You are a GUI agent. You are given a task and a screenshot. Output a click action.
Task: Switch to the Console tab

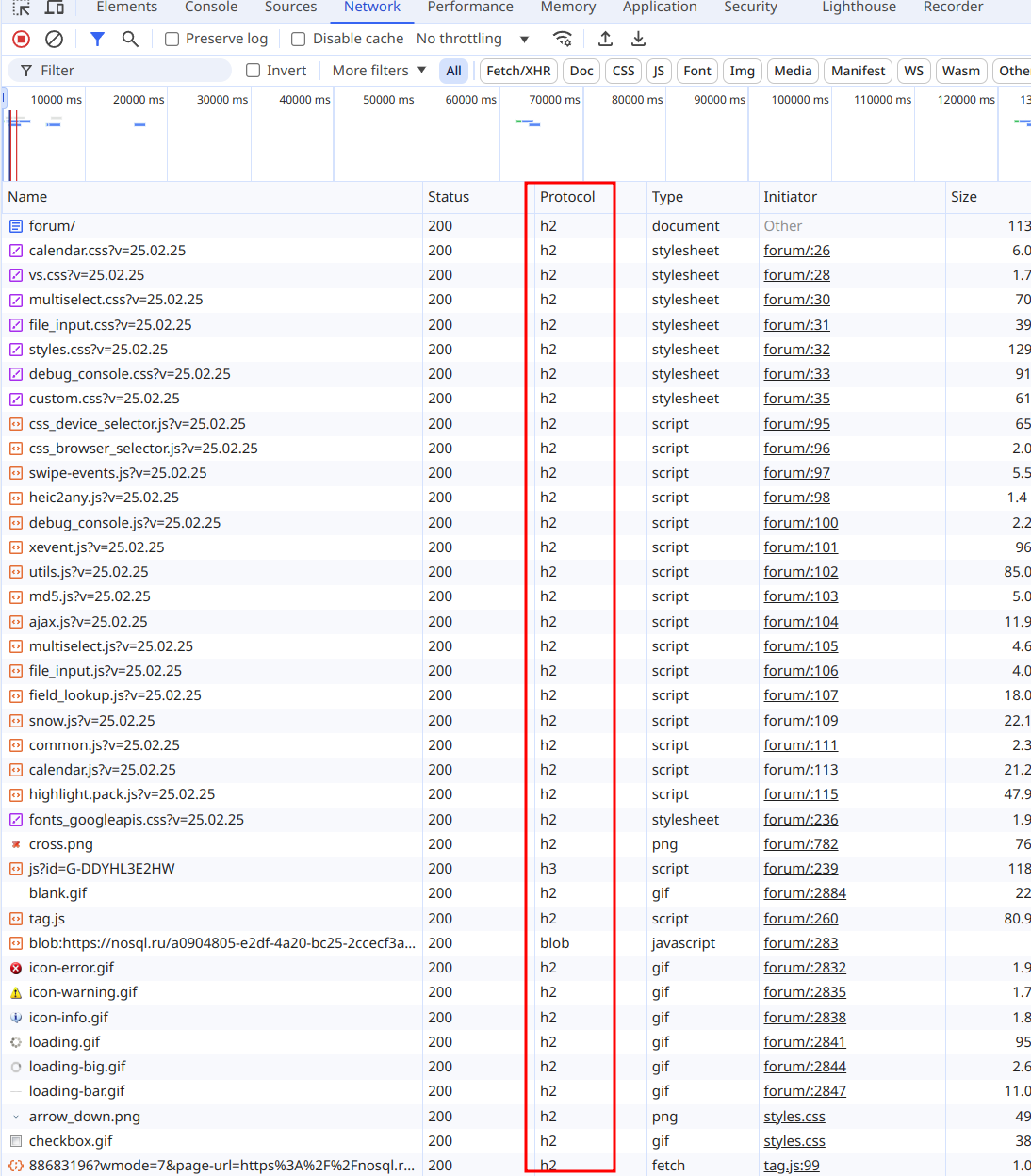(211, 8)
